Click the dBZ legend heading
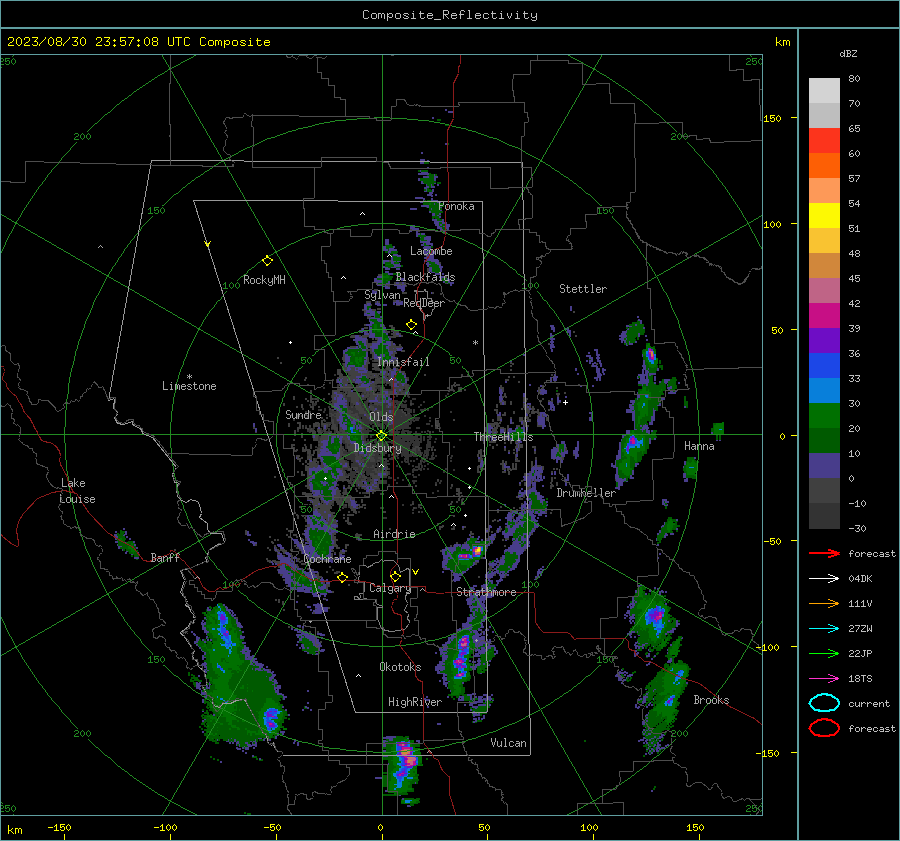The image size is (900, 841). (848, 53)
